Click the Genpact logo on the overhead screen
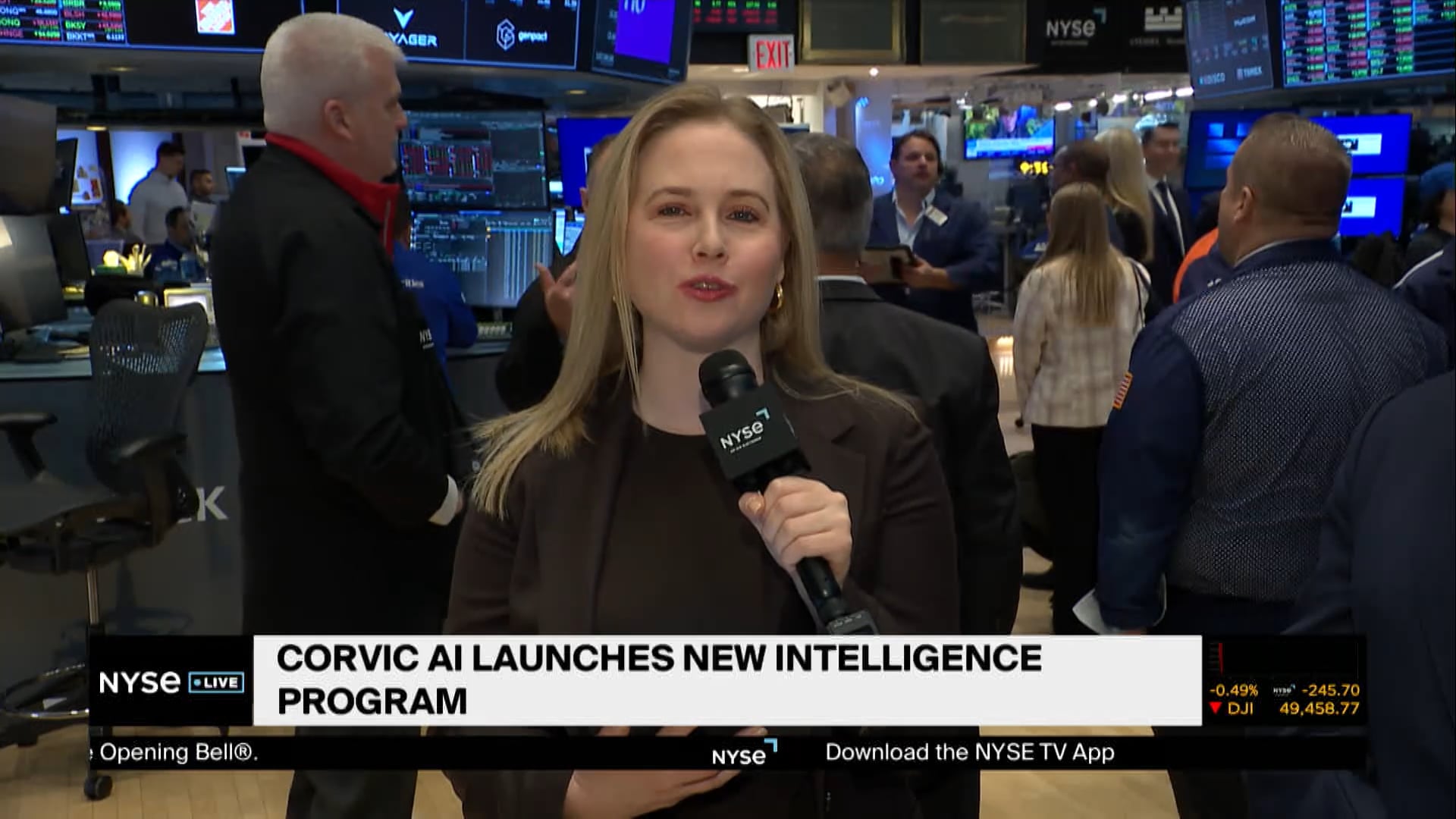Screen dimensions: 1456x819 click(x=522, y=34)
